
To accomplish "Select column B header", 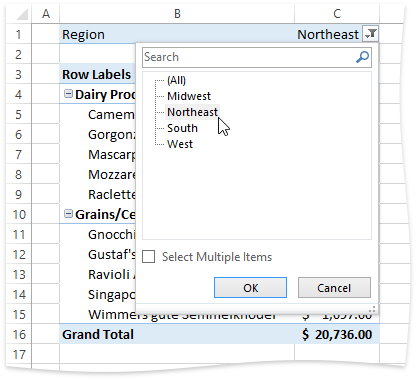I will (177, 13).
